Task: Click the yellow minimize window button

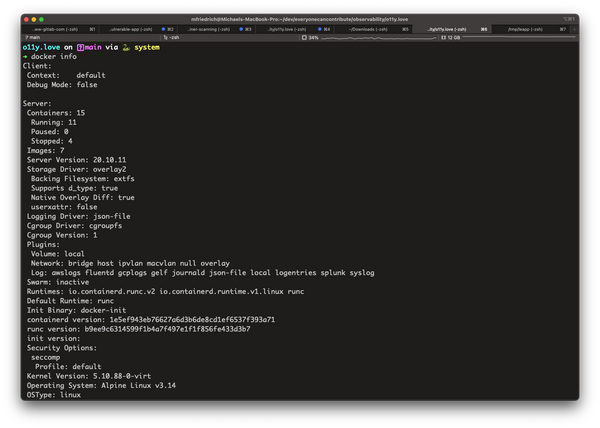Action: pyautogui.click(x=40, y=19)
